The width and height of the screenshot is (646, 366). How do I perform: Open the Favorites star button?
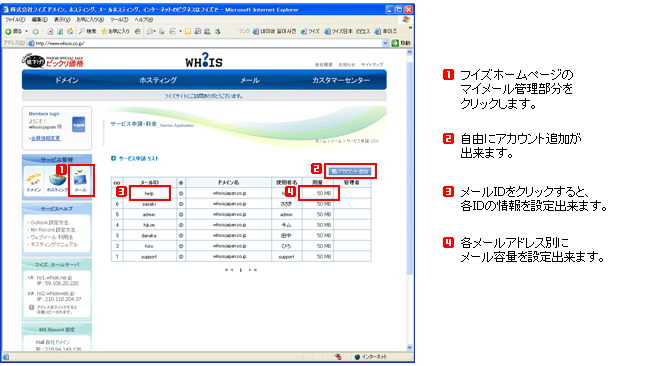tap(115, 31)
